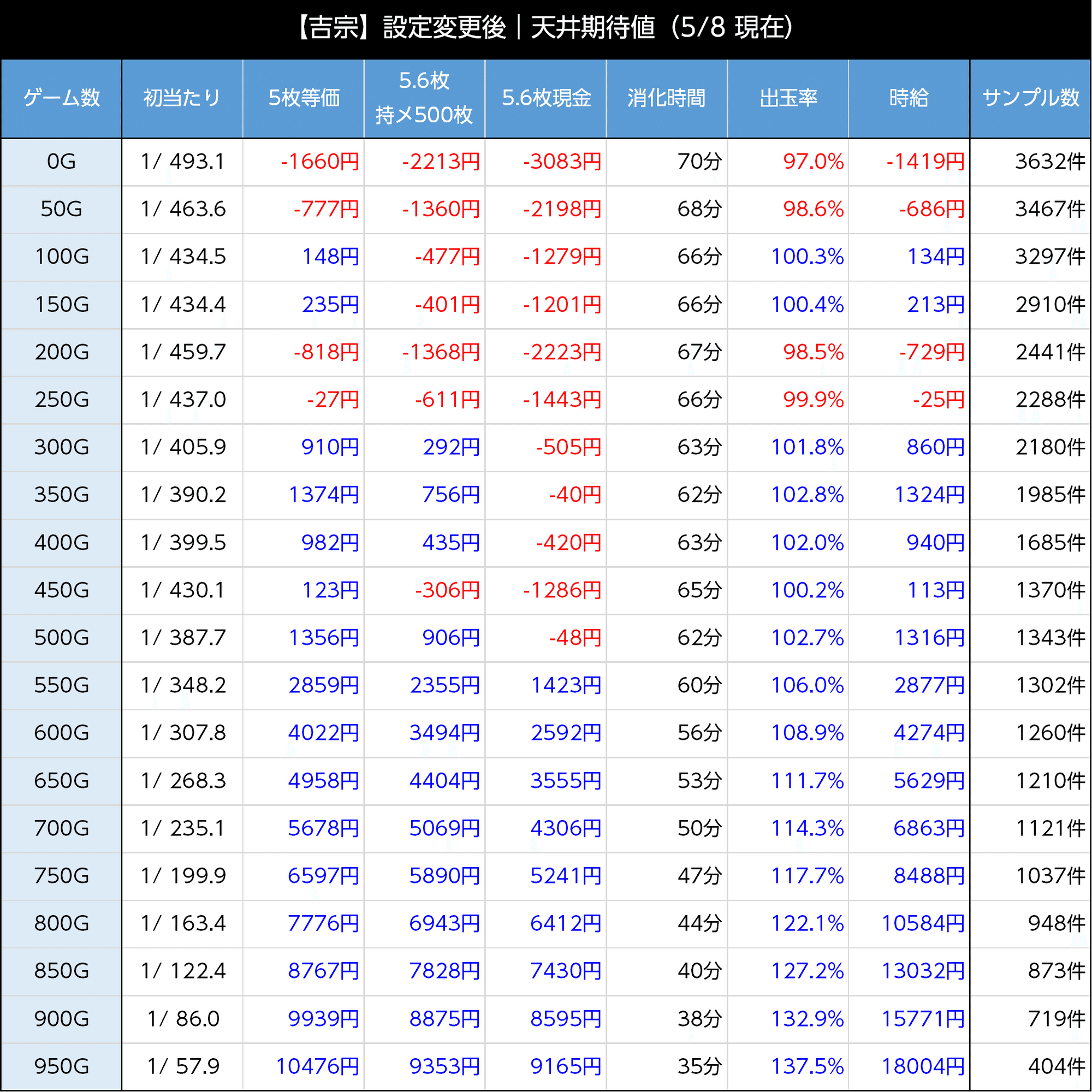Click the 5枚等価 column header
The width and height of the screenshot is (1092, 1092).
coord(304,98)
